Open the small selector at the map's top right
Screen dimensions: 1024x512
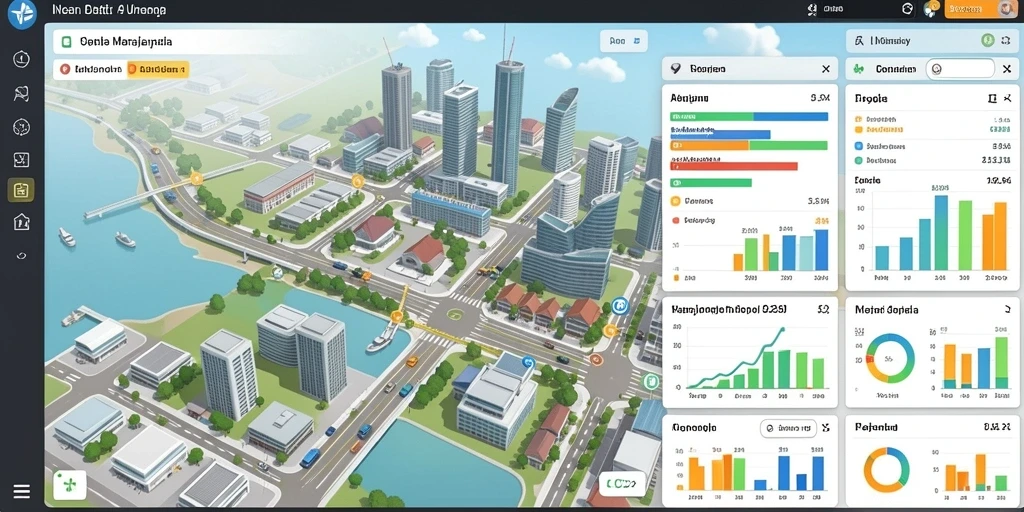click(x=624, y=40)
